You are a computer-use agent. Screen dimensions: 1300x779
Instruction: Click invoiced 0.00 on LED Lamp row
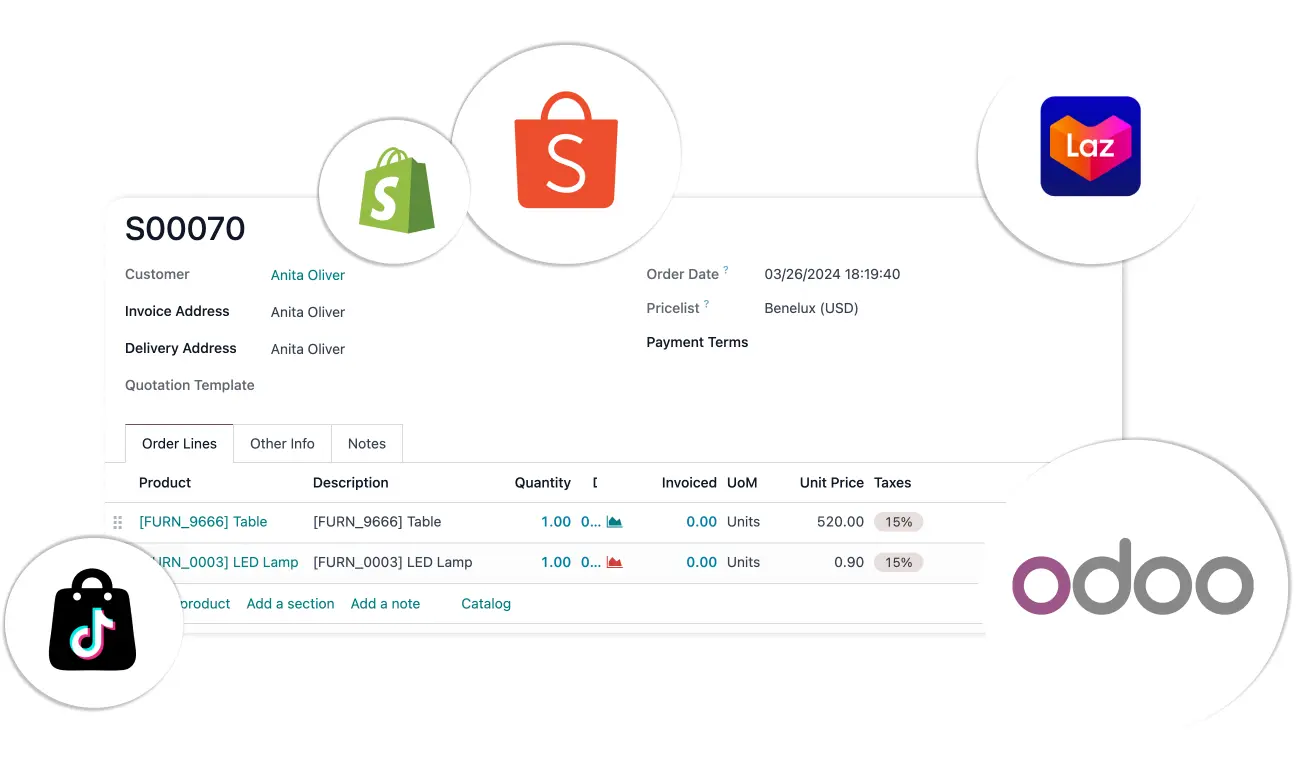point(701,562)
